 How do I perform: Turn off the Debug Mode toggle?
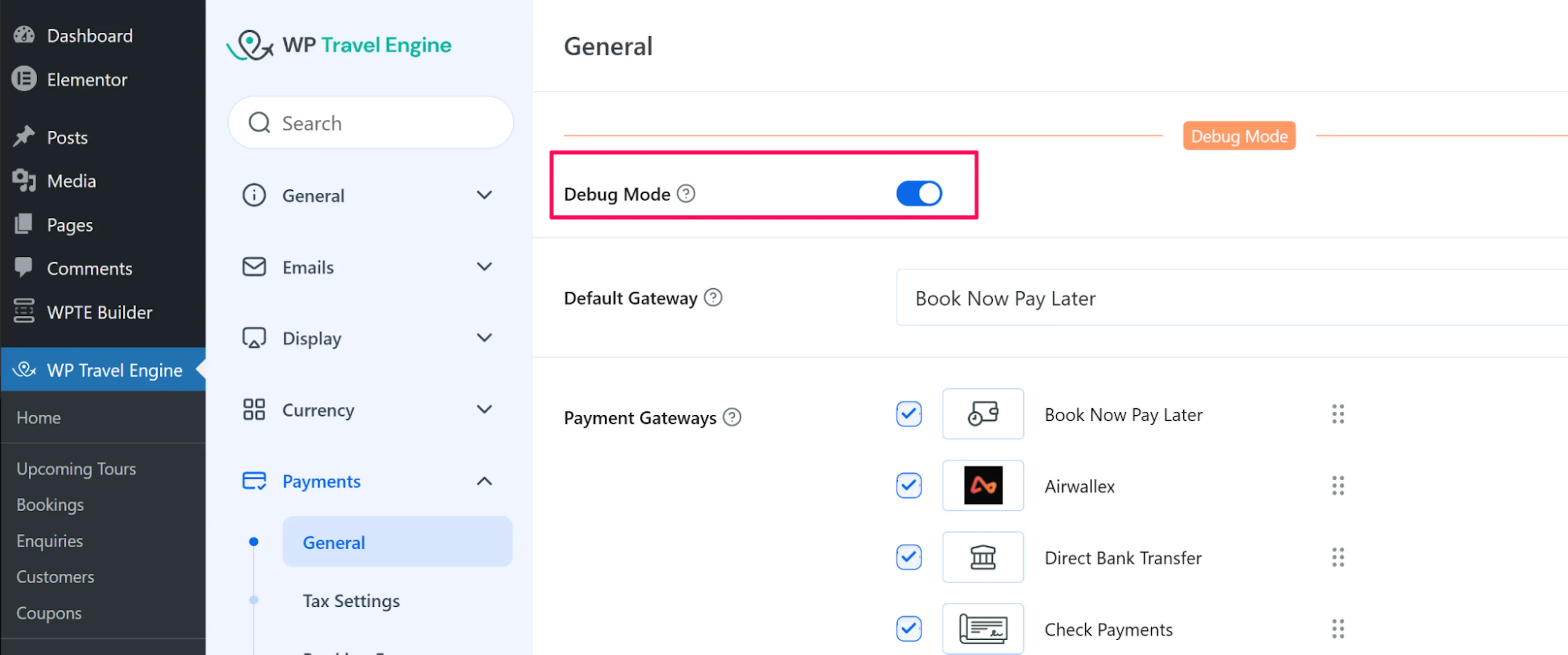(x=918, y=194)
